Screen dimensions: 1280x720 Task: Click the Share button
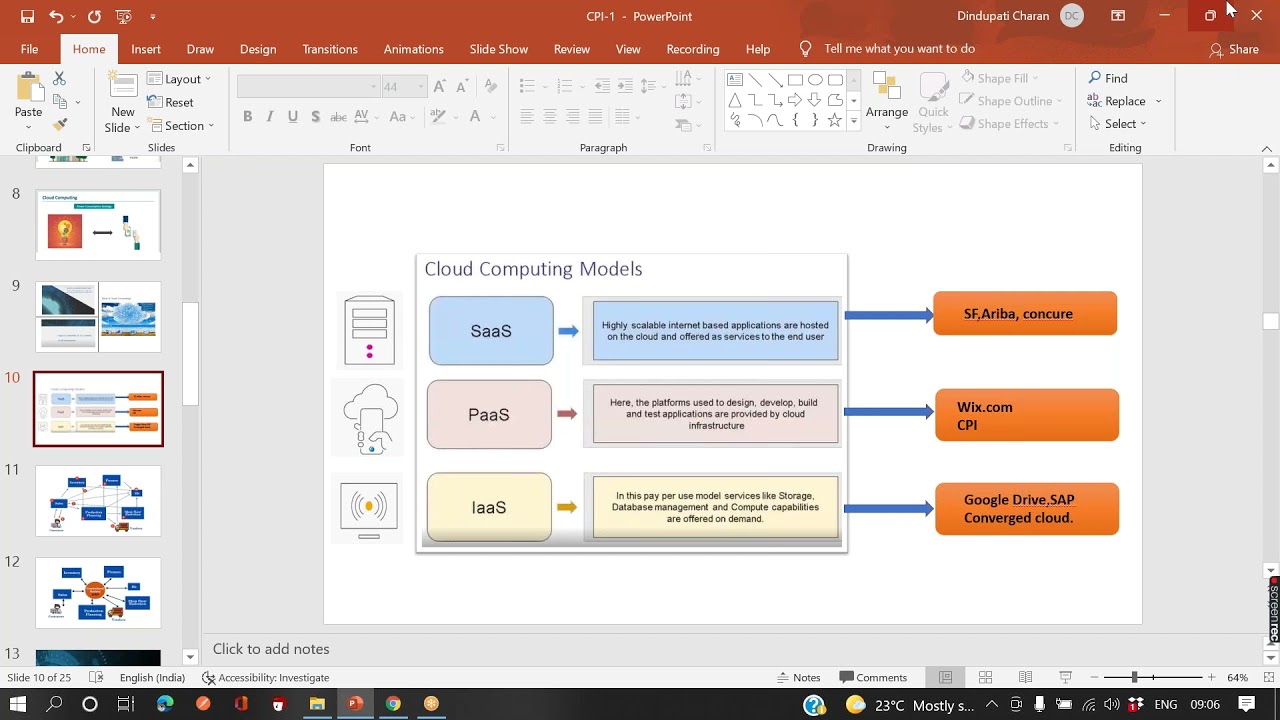coord(1234,49)
